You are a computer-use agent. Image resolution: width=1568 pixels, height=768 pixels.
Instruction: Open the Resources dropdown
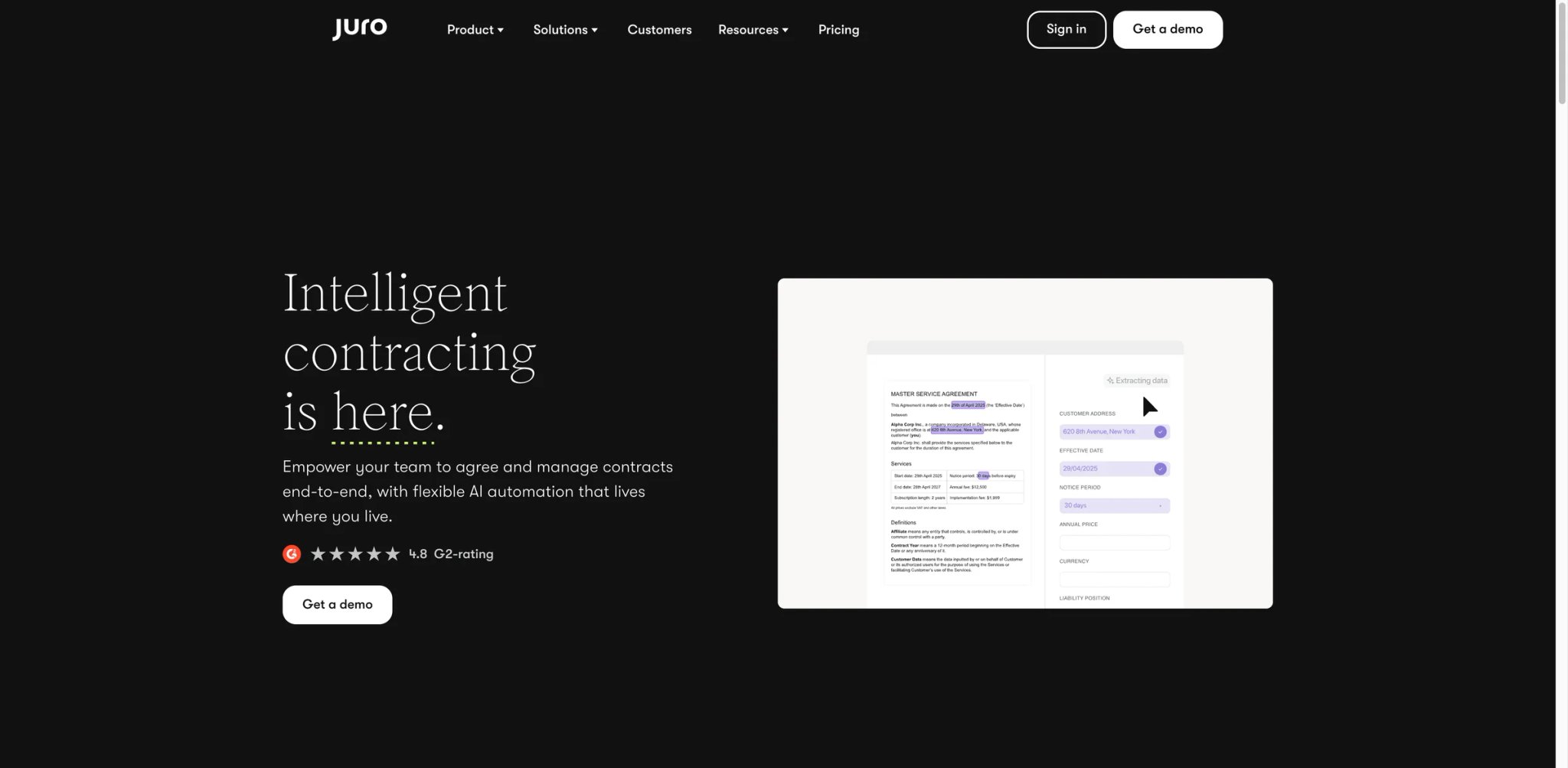pyautogui.click(x=753, y=30)
